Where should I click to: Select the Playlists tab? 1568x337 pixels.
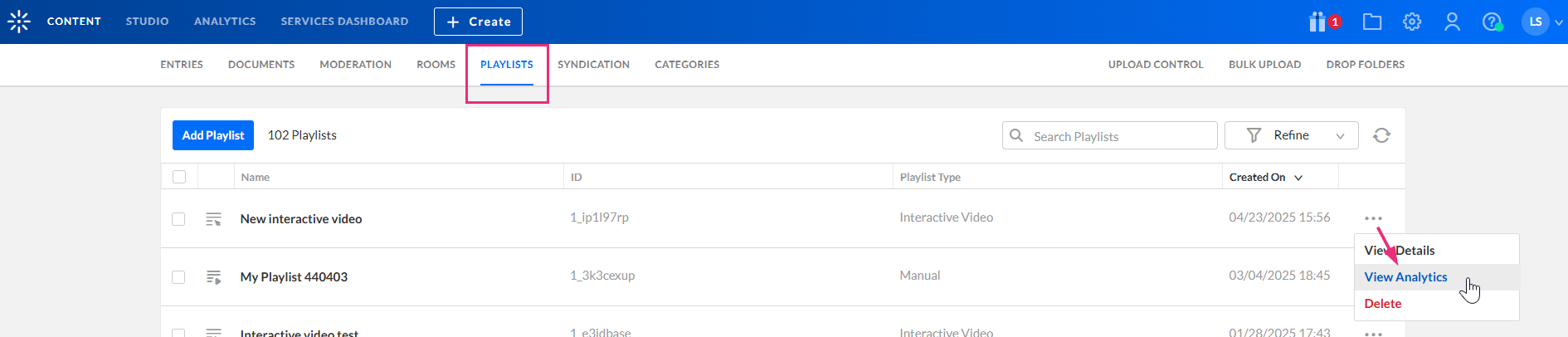(507, 65)
